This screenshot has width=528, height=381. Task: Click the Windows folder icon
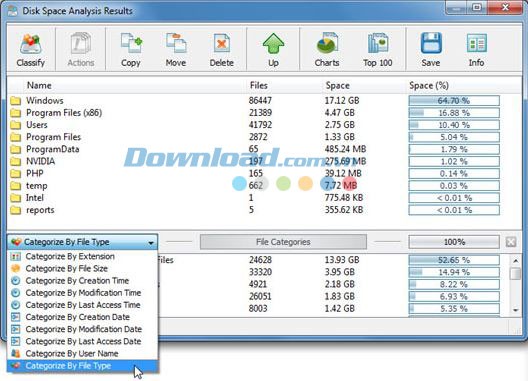(x=15, y=101)
